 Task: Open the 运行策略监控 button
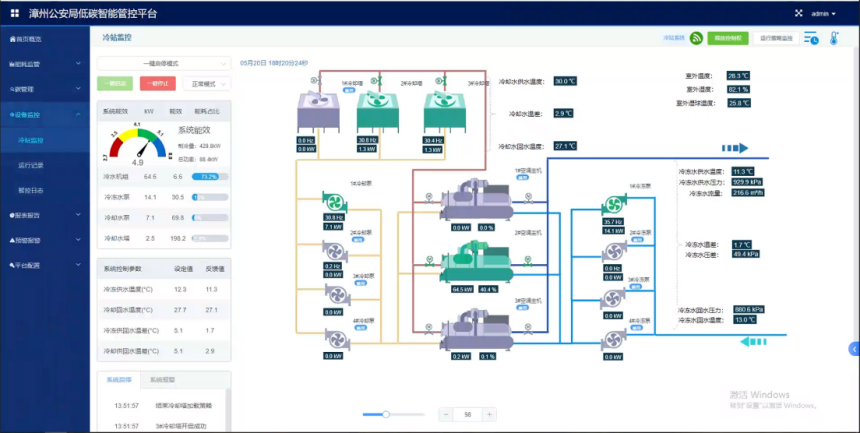coord(777,38)
